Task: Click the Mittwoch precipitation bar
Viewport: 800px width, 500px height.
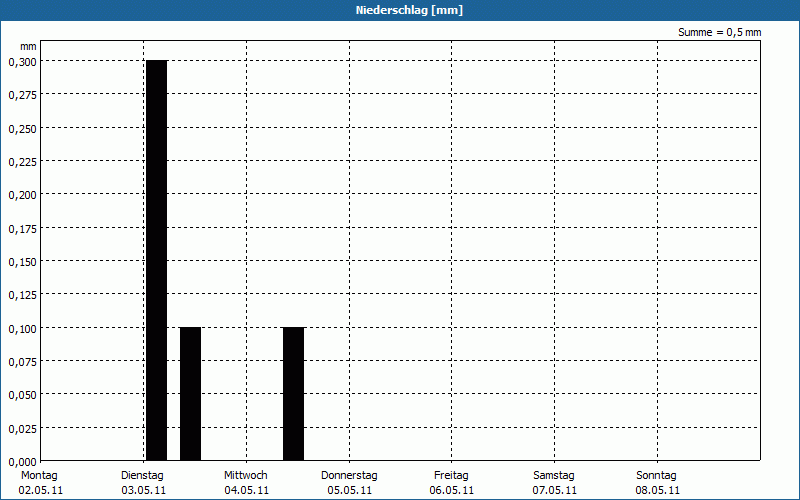Action: pyautogui.click(x=293, y=394)
